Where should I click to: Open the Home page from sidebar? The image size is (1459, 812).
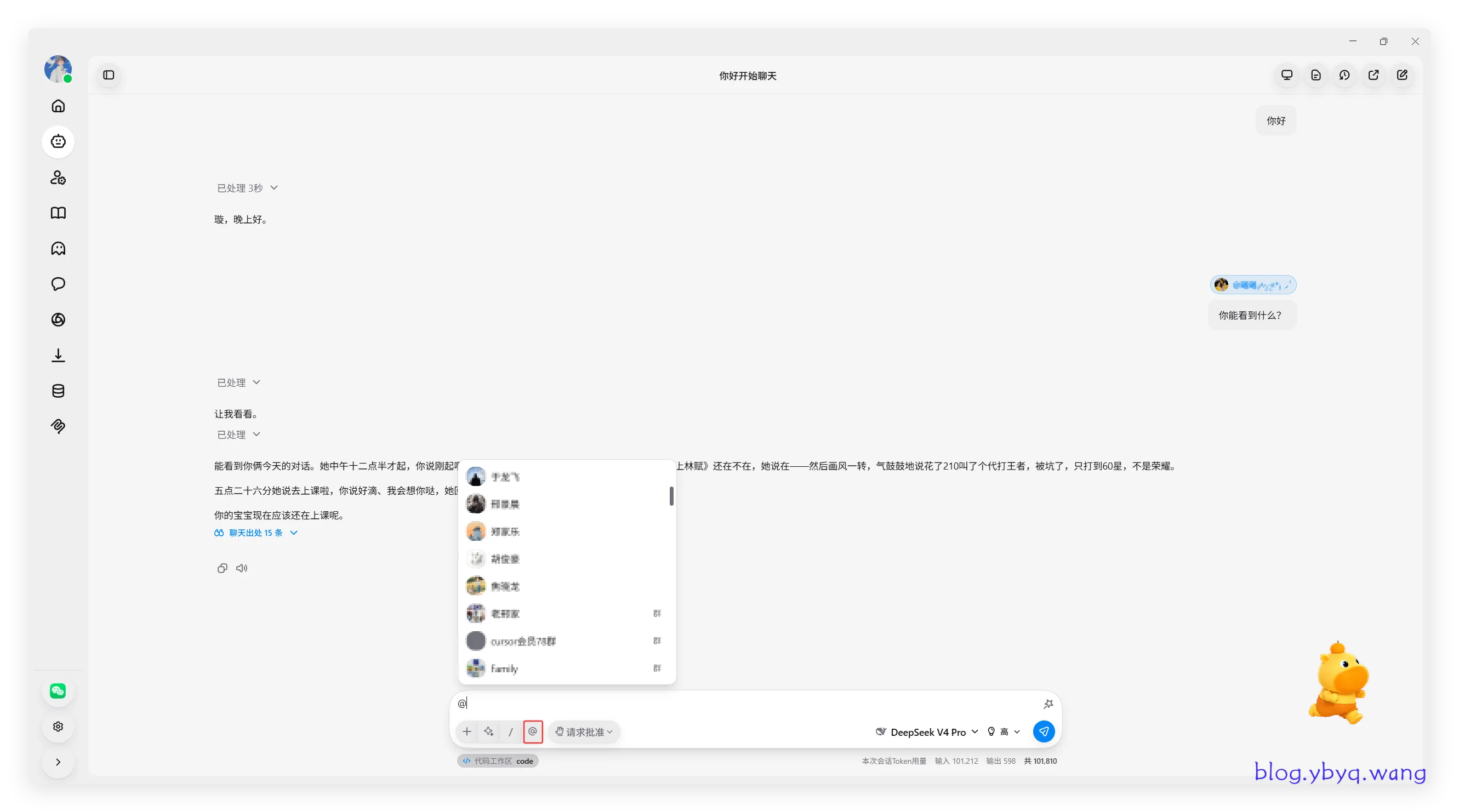pyautogui.click(x=58, y=106)
